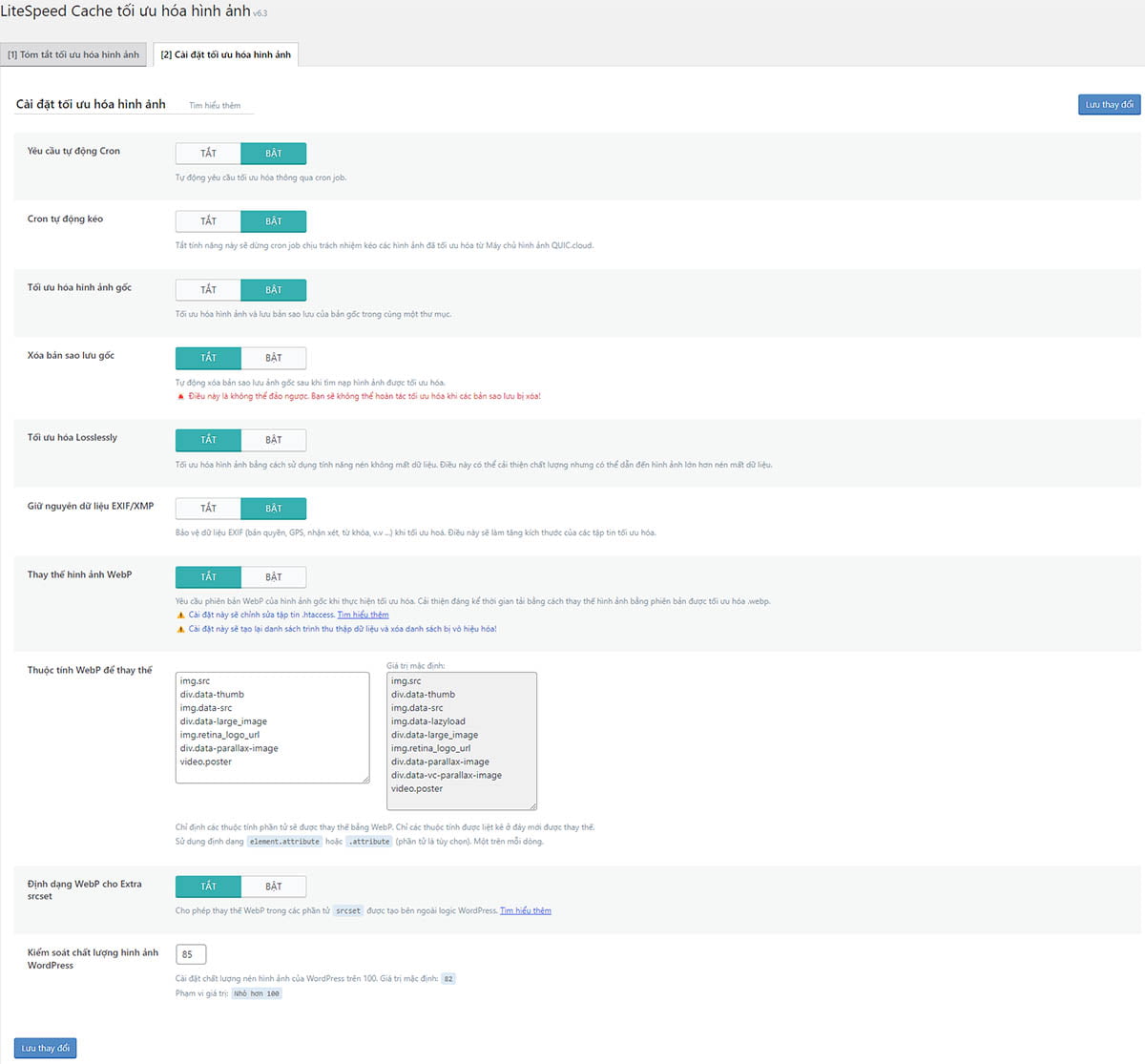Image resolution: width=1145 pixels, height=1064 pixels.
Task: Enable Tối ưu hóa hình ảnh gốc (BẬT)
Action: pos(274,289)
